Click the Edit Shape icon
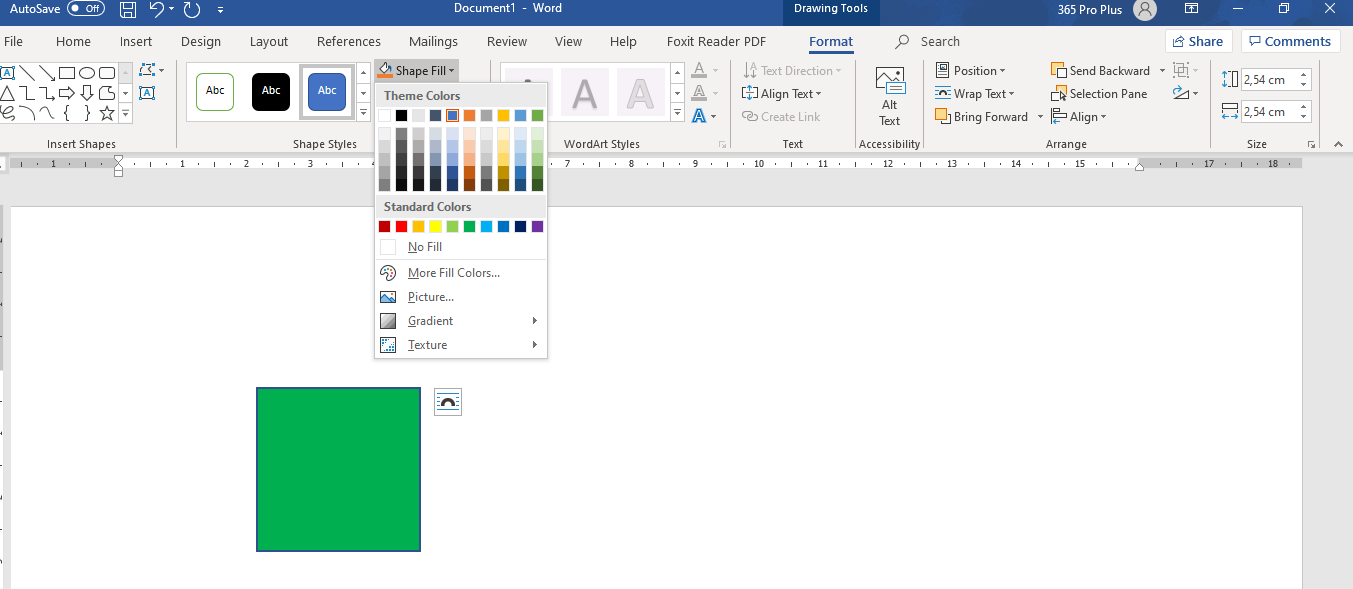Screen dimensions: 1353x589 [147, 71]
